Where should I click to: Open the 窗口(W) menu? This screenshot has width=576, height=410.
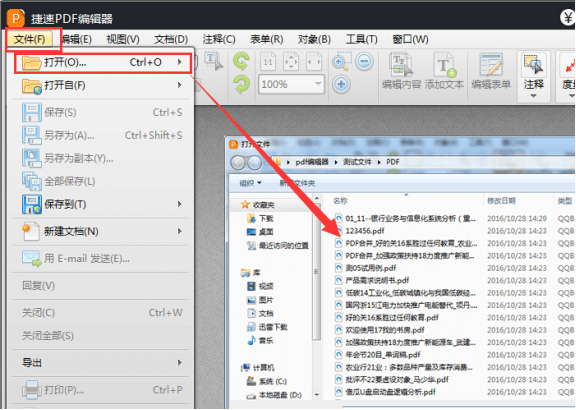pyautogui.click(x=410, y=39)
